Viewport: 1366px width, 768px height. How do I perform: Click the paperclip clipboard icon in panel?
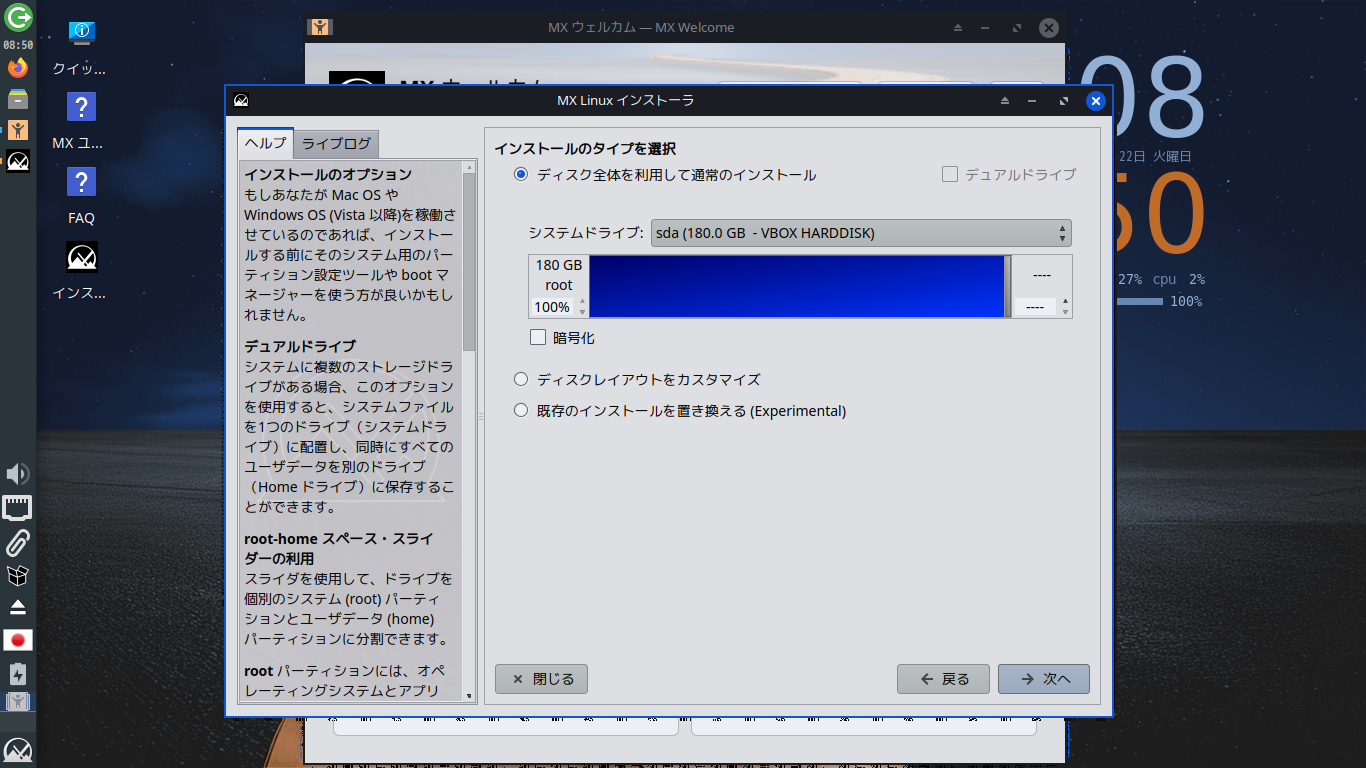[x=18, y=543]
